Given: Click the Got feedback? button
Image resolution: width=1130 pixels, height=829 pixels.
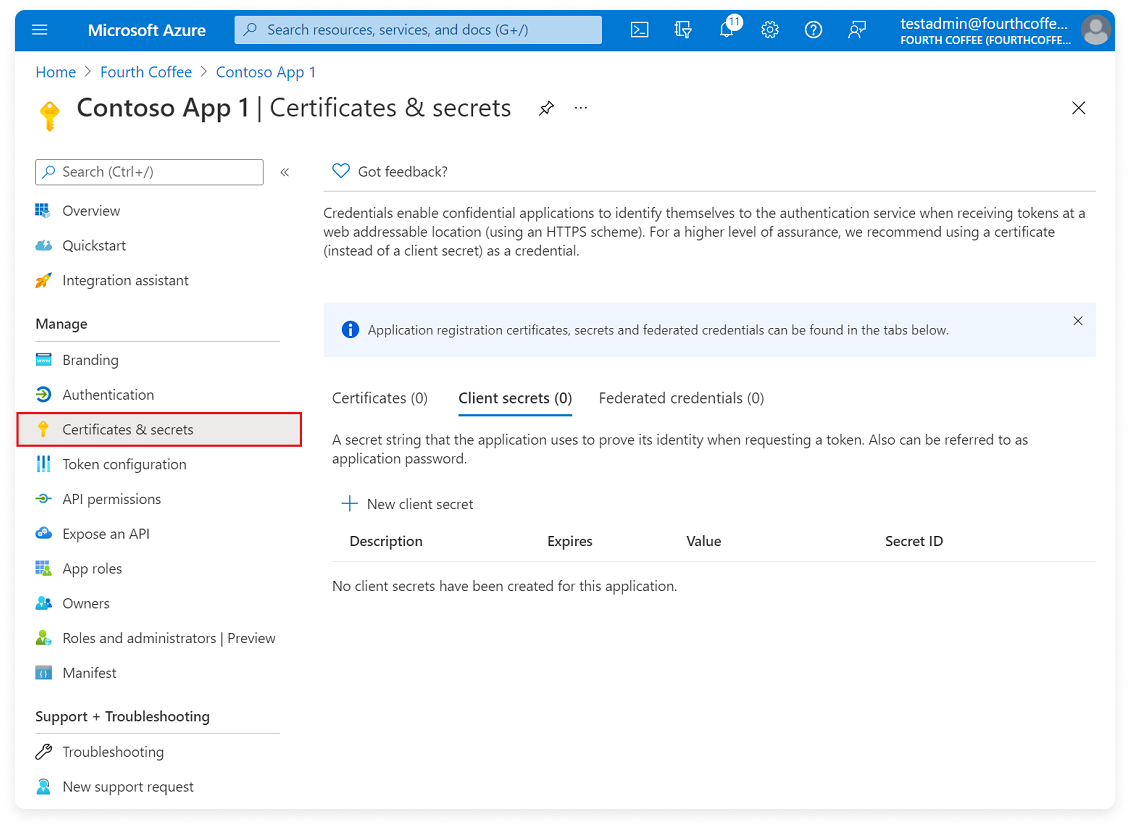Looking at the screenshot, I should 390,172.
